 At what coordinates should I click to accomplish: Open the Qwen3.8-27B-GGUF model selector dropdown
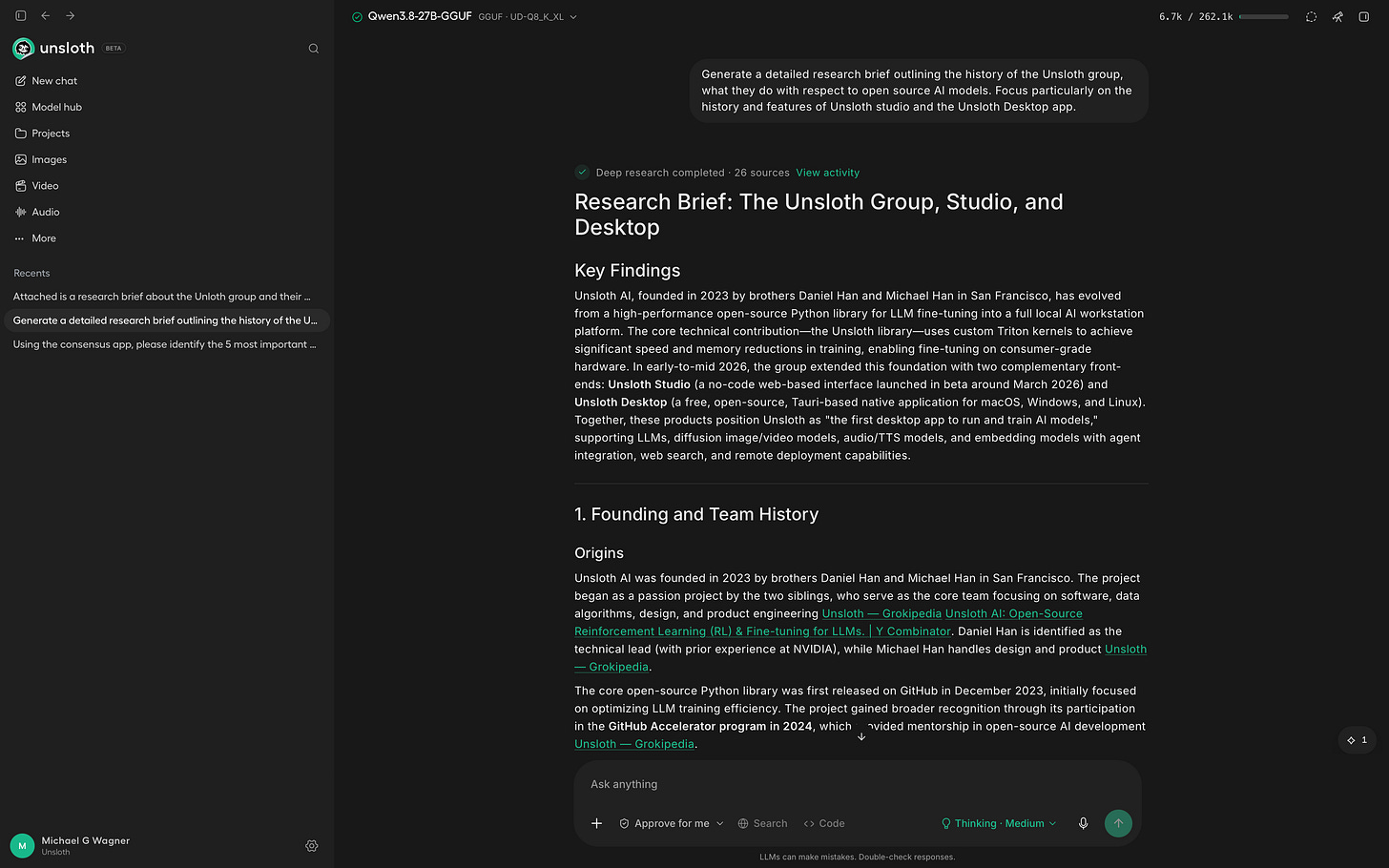pos(472,16)
